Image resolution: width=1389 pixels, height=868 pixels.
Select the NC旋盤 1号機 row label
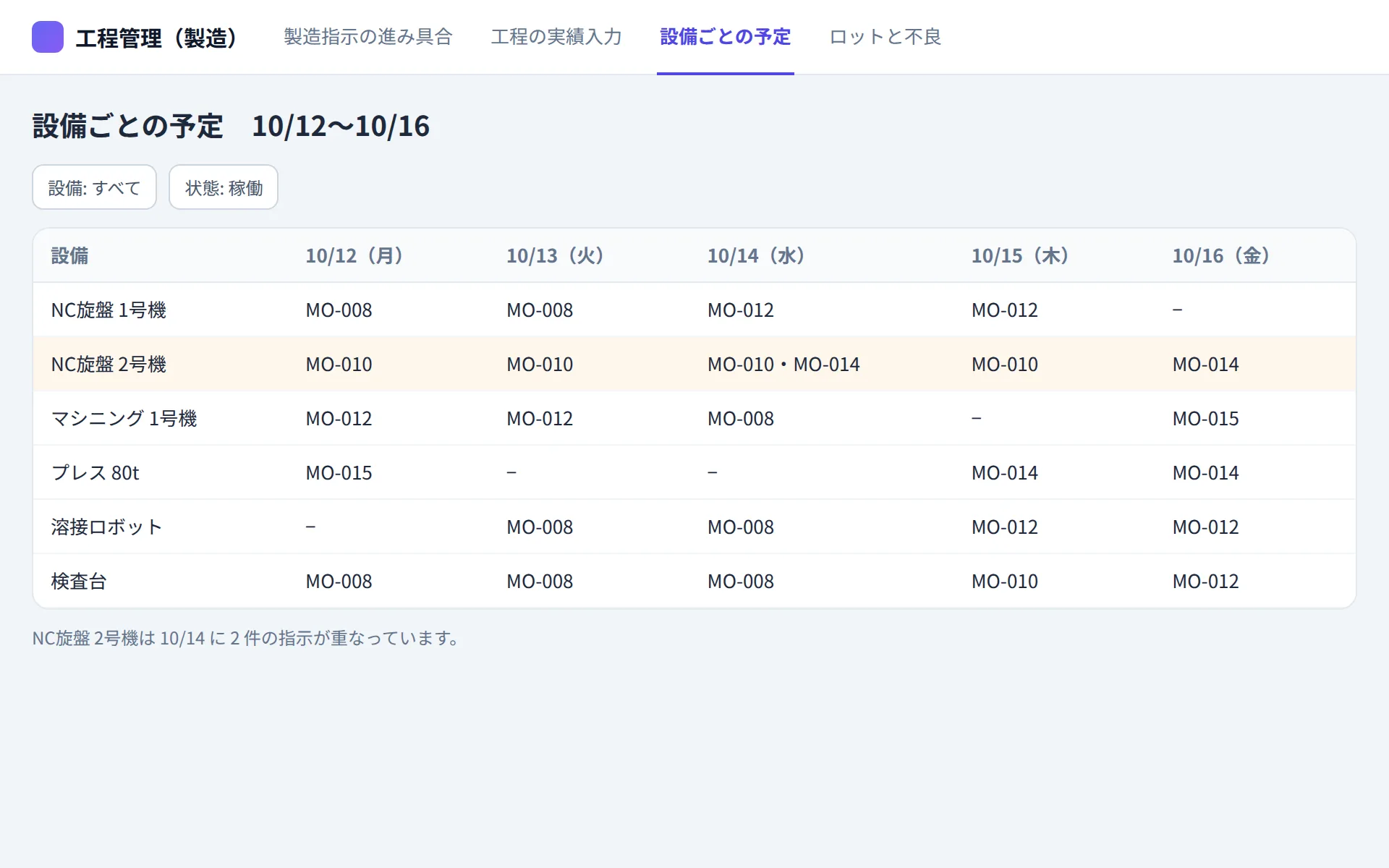tap(109, 310)
